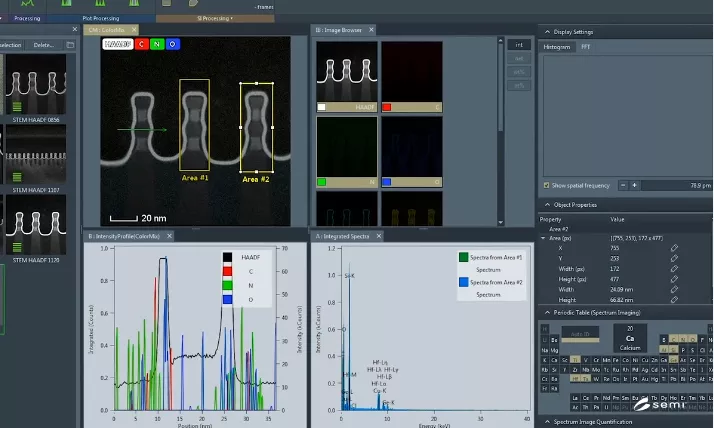Select titanium (Ti) in the periodic table
Viewport: 714px width, 428px height.
(x=575, y=360)
